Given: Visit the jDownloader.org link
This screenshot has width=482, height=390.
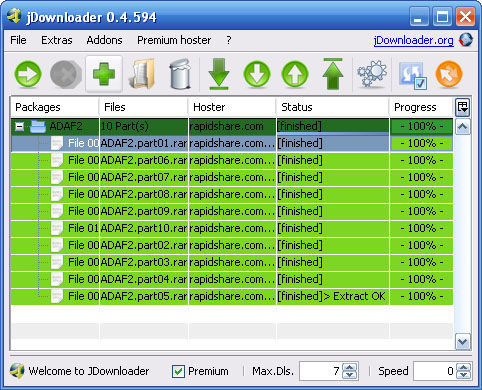Looking at the screenshot, I should click(413, 40).
